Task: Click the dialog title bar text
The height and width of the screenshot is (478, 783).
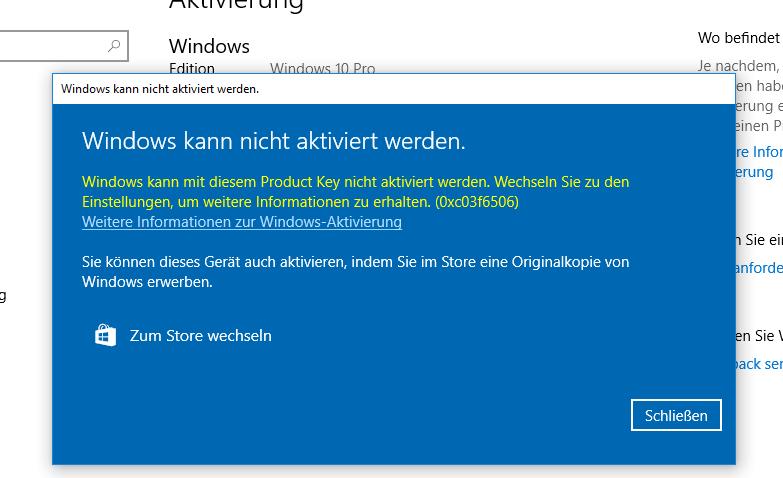Action: click(160, 89)
